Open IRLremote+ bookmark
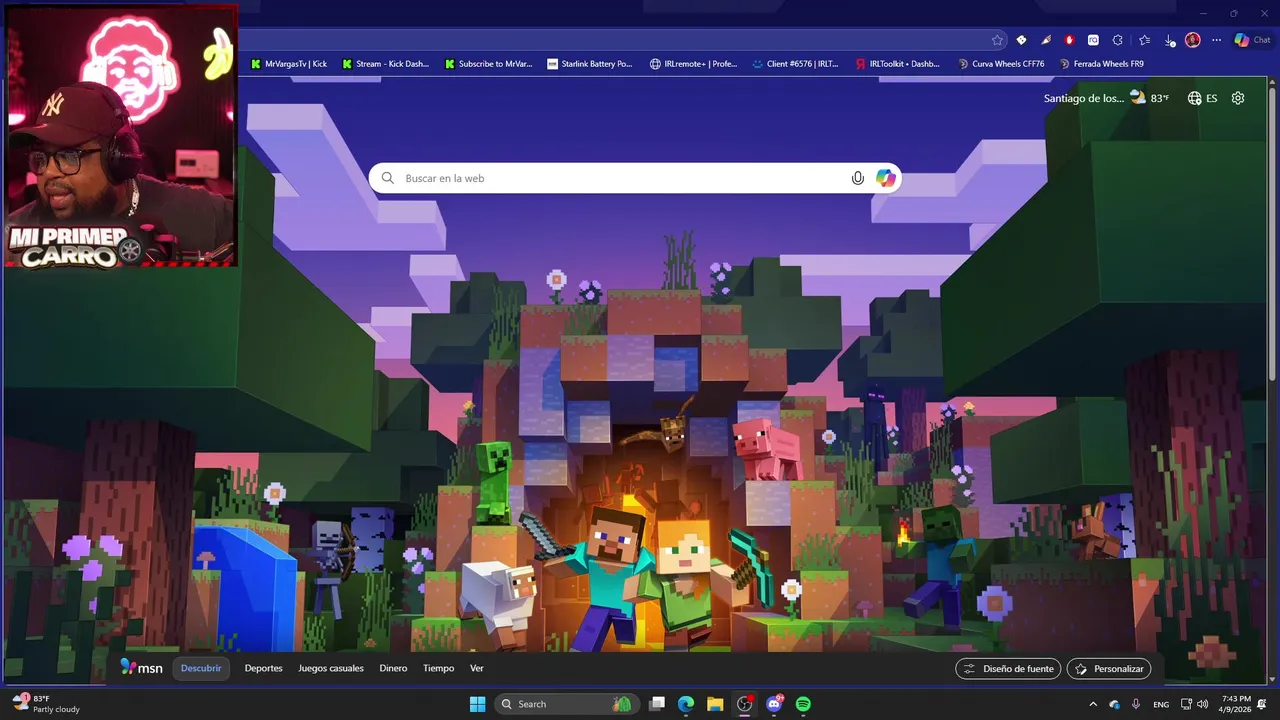The image size is (1280, 720). pyautogui.click(x=693, y=64)
